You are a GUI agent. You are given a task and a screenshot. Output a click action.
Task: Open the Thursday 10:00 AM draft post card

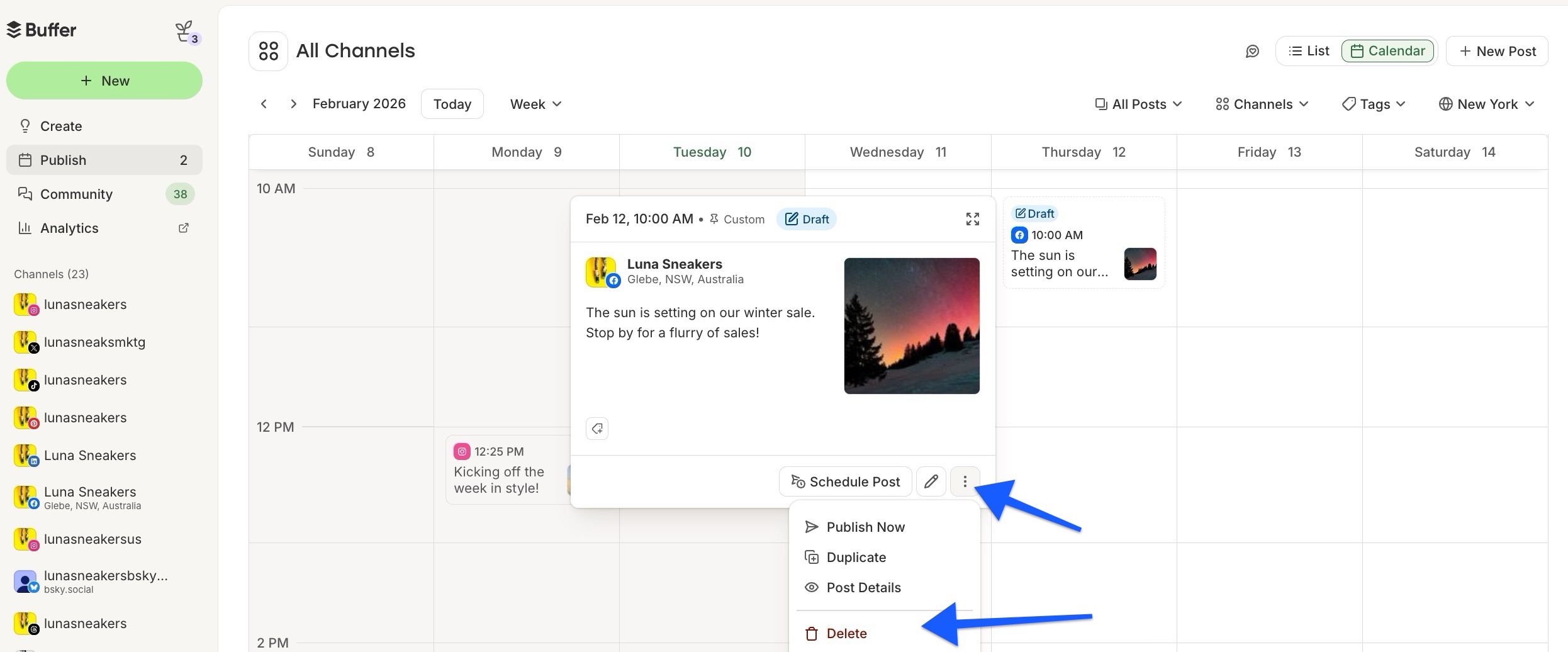pos(1084,243)
